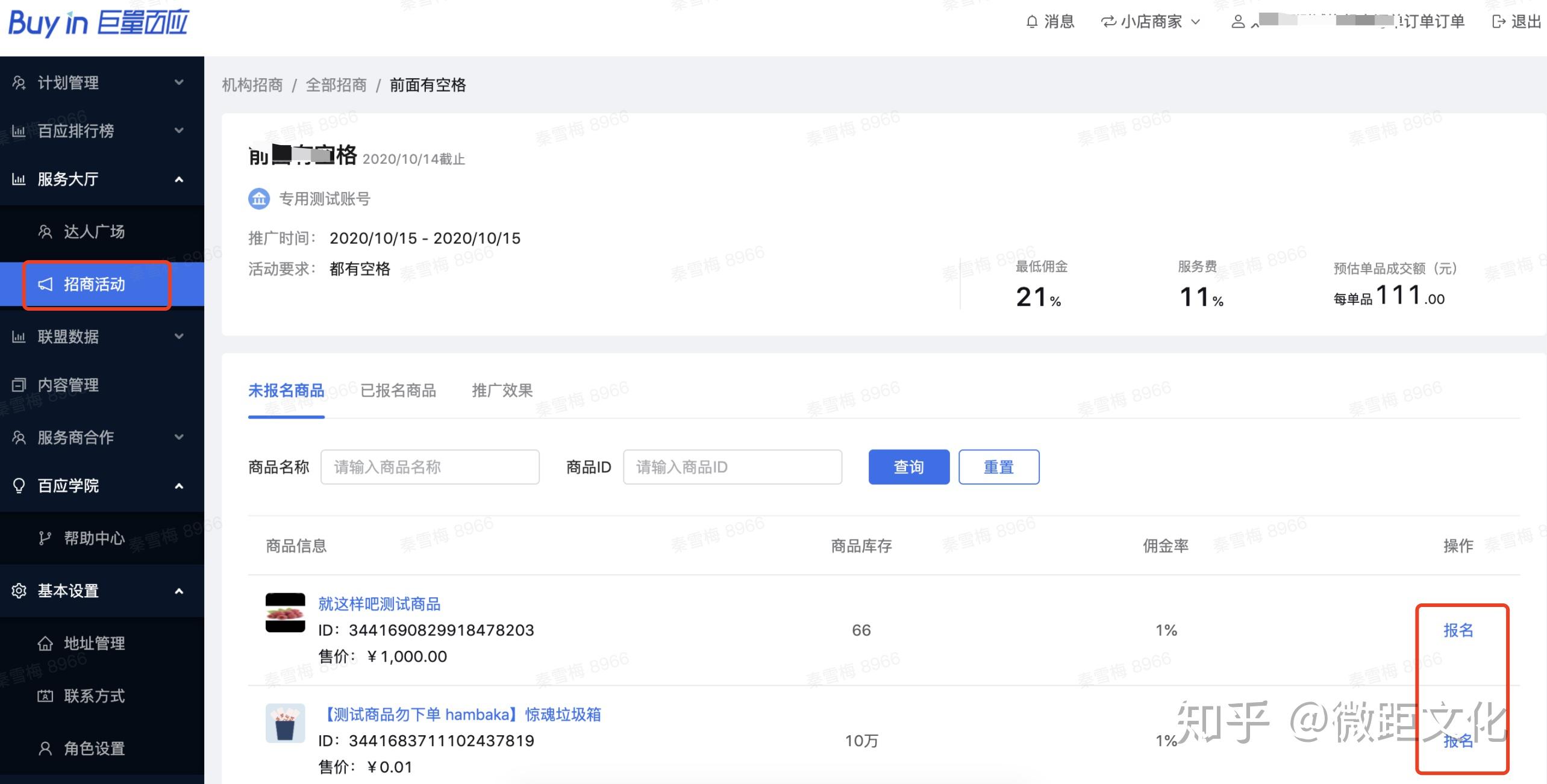Expand the 百应排行榜 sidebar menu

coord(179,131)
